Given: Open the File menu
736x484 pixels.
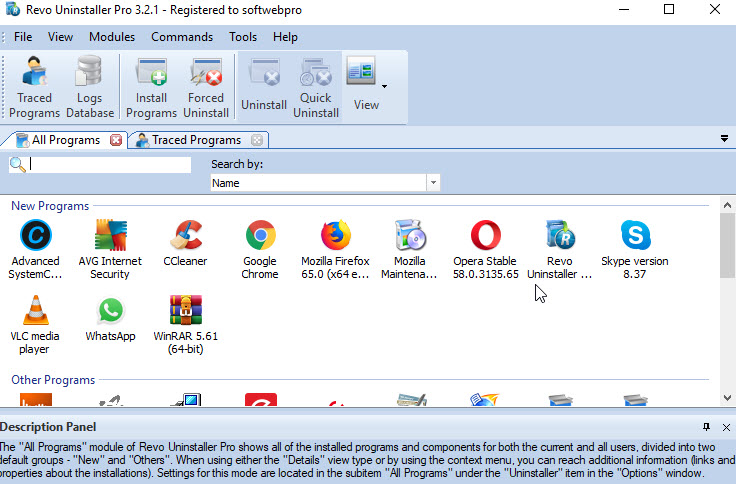Looking at the screenshot, I should tap(23, 37).
